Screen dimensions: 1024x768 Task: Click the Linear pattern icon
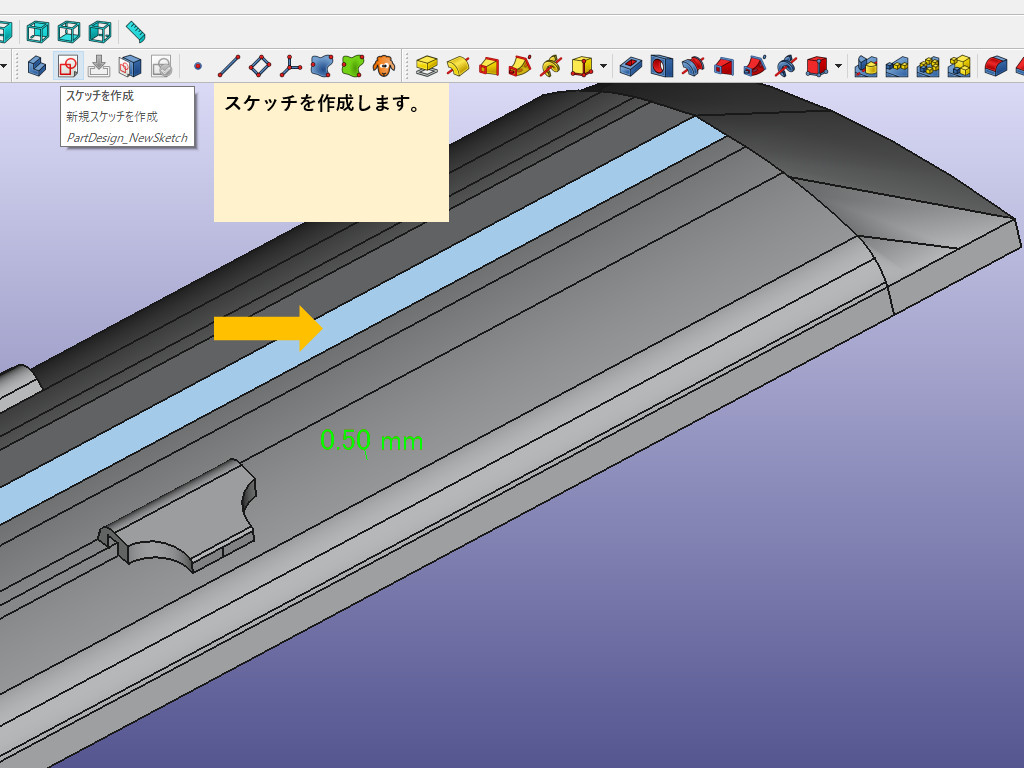pos(897,67)
